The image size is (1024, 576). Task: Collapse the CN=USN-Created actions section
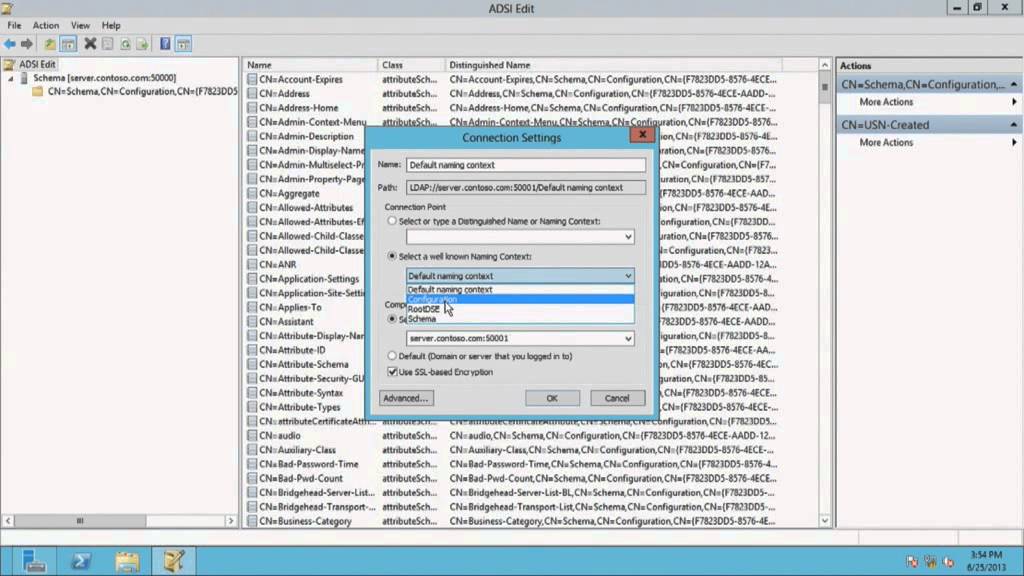click(x=1014, y=125)
